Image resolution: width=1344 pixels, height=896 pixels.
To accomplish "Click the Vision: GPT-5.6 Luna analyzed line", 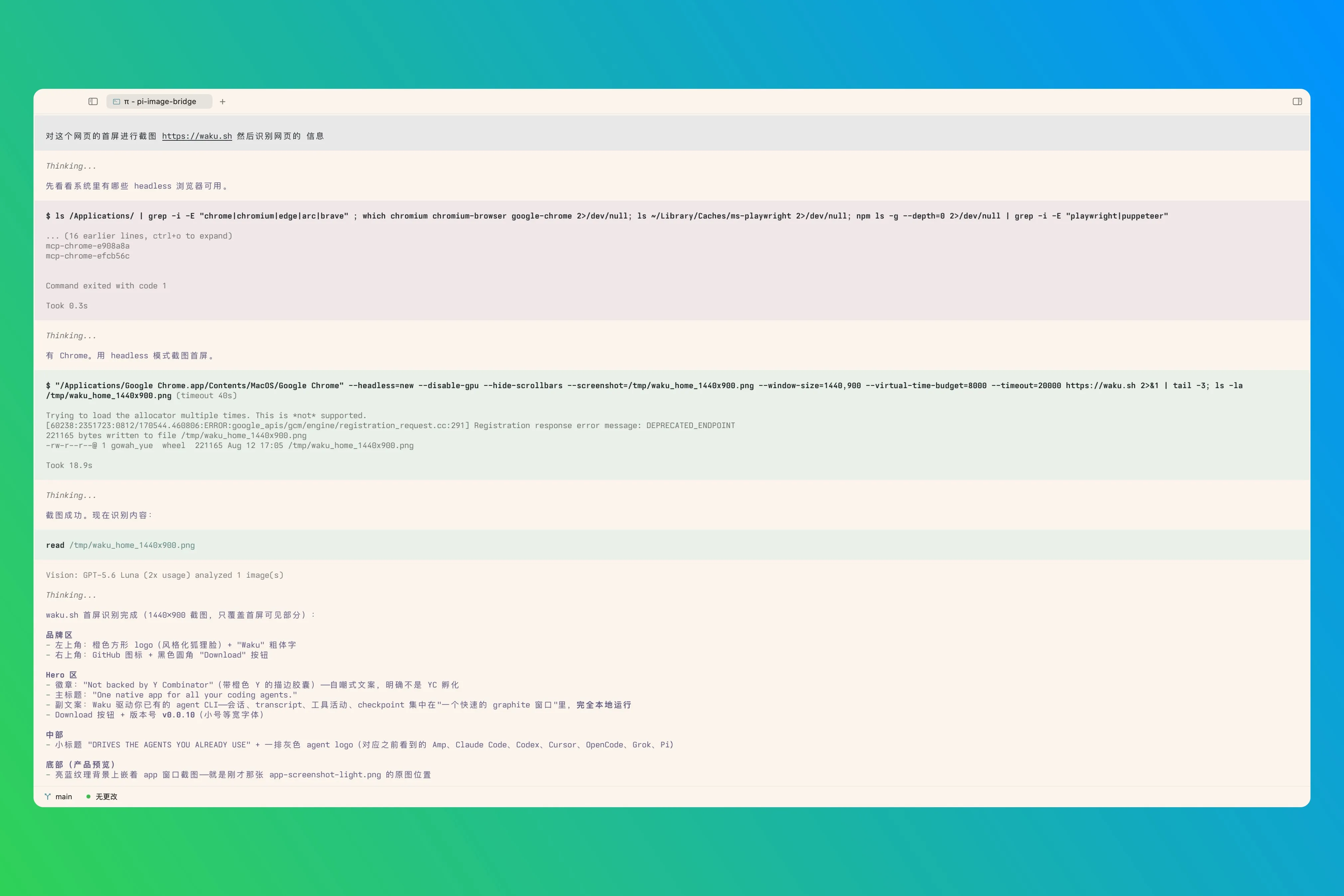I will (x=165, y=575).
